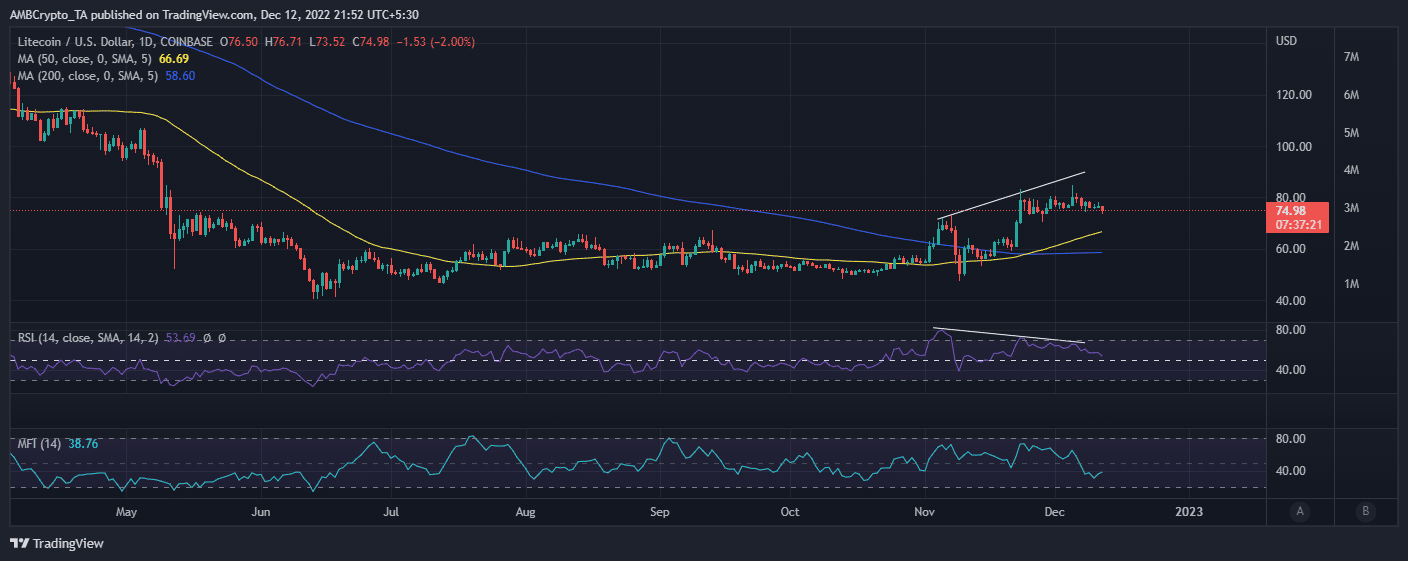Click the 'Jul' label on time axis

pyautogui.click(x=391, y=511)
